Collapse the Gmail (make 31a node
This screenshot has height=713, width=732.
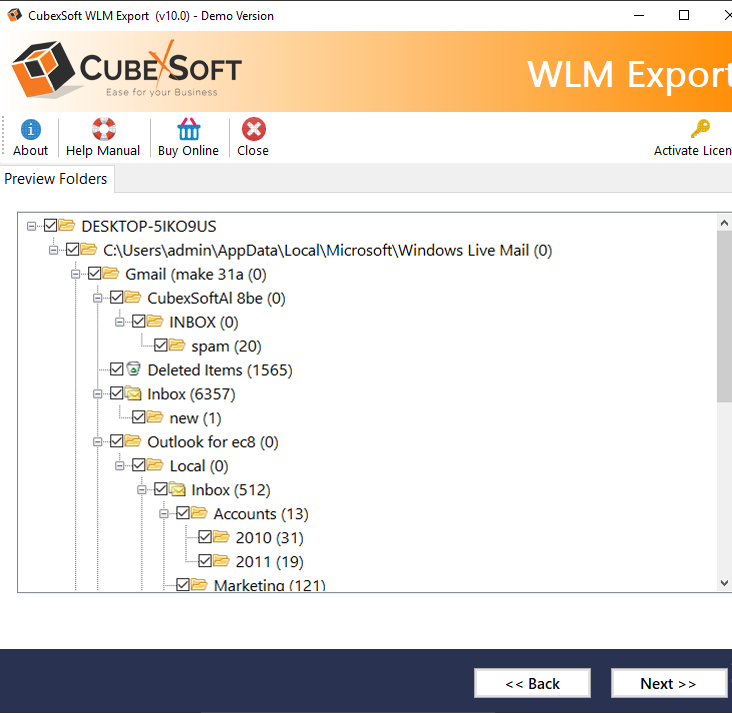75,274
